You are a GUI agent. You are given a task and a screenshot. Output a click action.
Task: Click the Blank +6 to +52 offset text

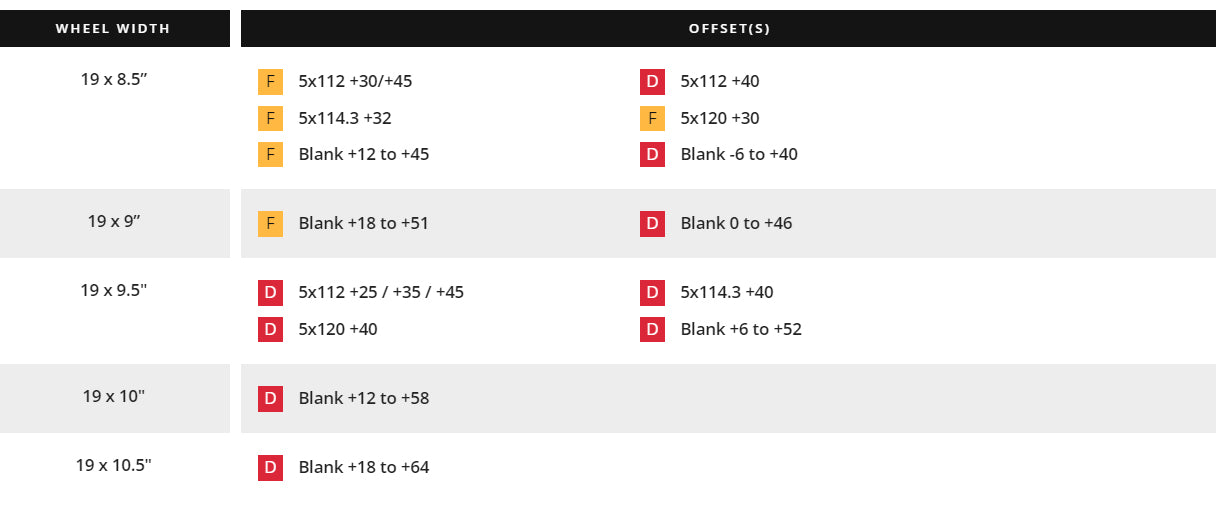[x=741, y=329]
